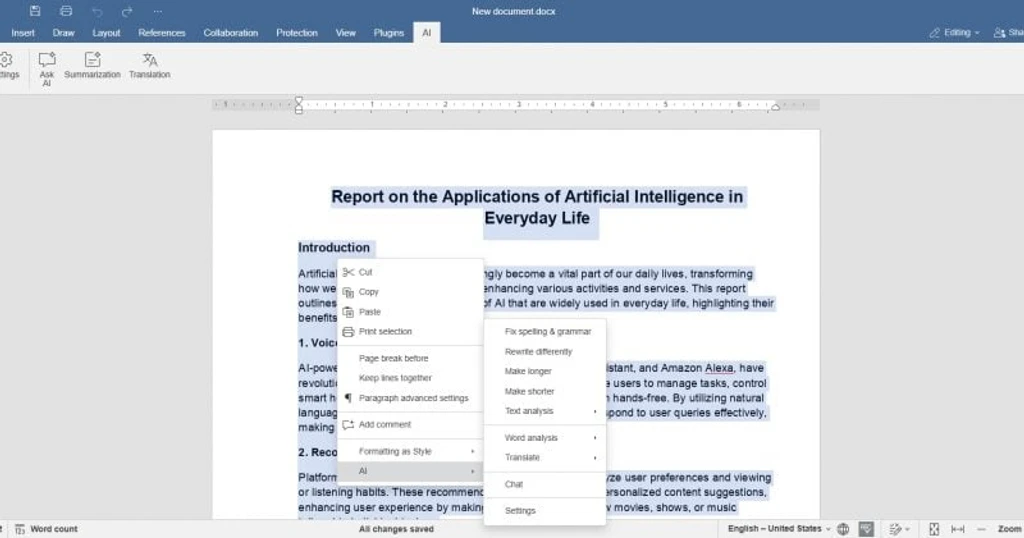This screenshot has height=538, width=1024.
Task: Open Word count in status bar
Action: click(x=46, y=529)
